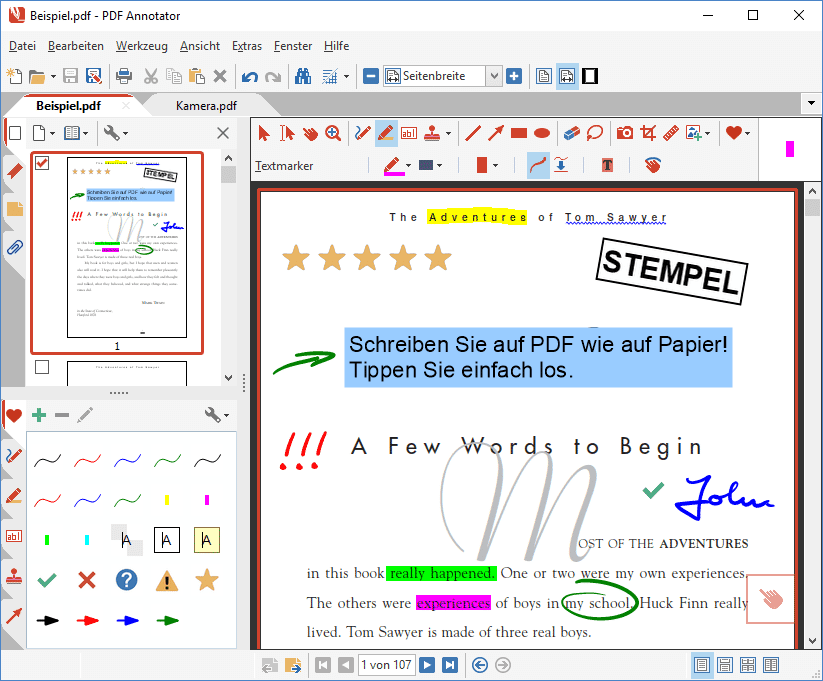Select the Pan hand tool
The image size is (823, 681).
[310, 133]
